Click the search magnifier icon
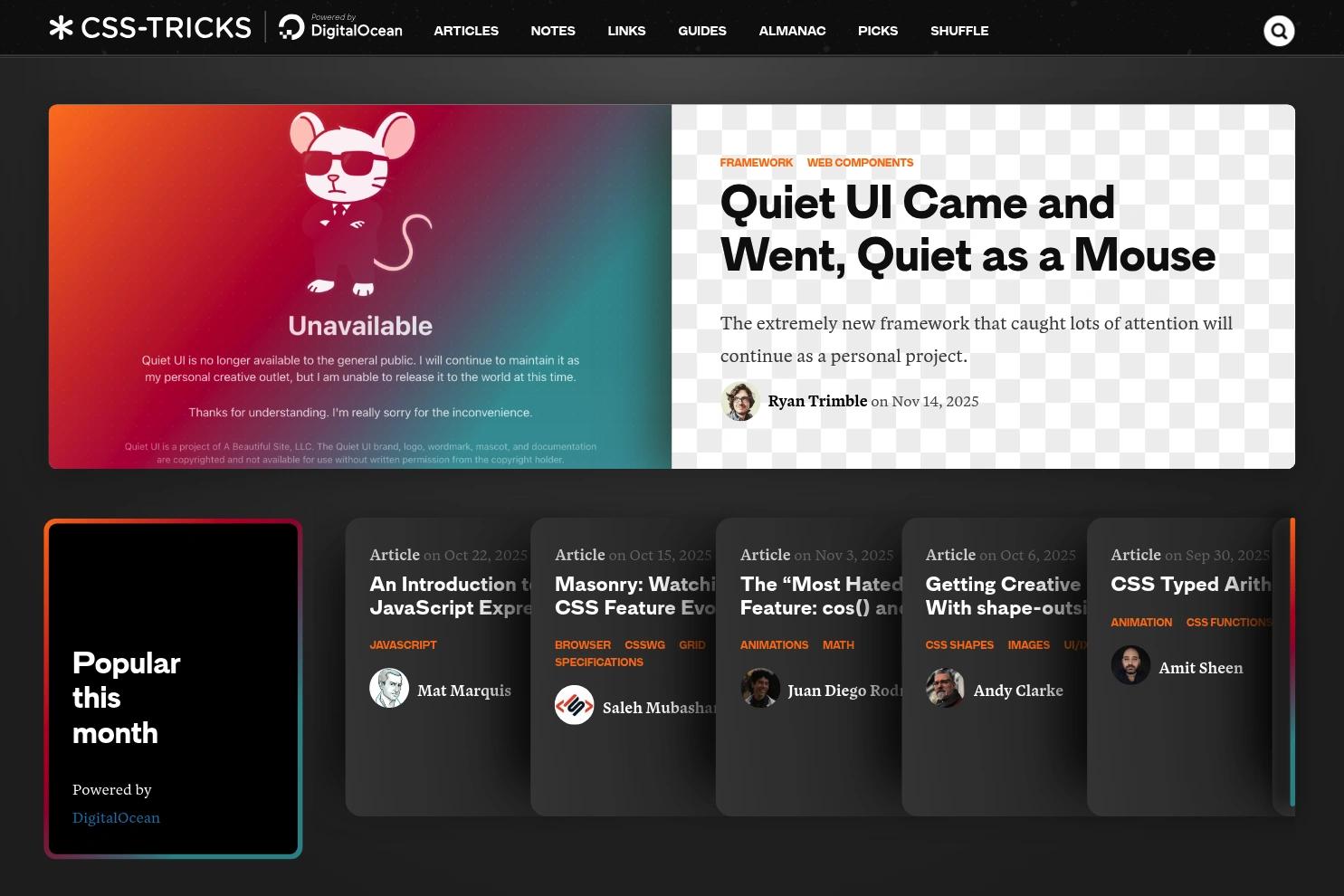1344x896 pixels. (1278, 31)
